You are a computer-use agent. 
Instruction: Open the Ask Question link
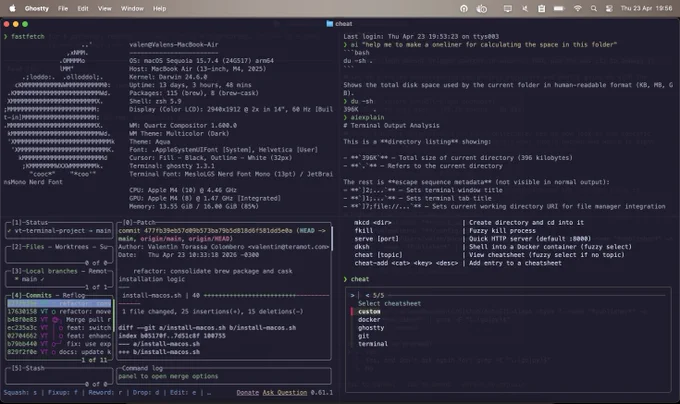tap(284, 392)
